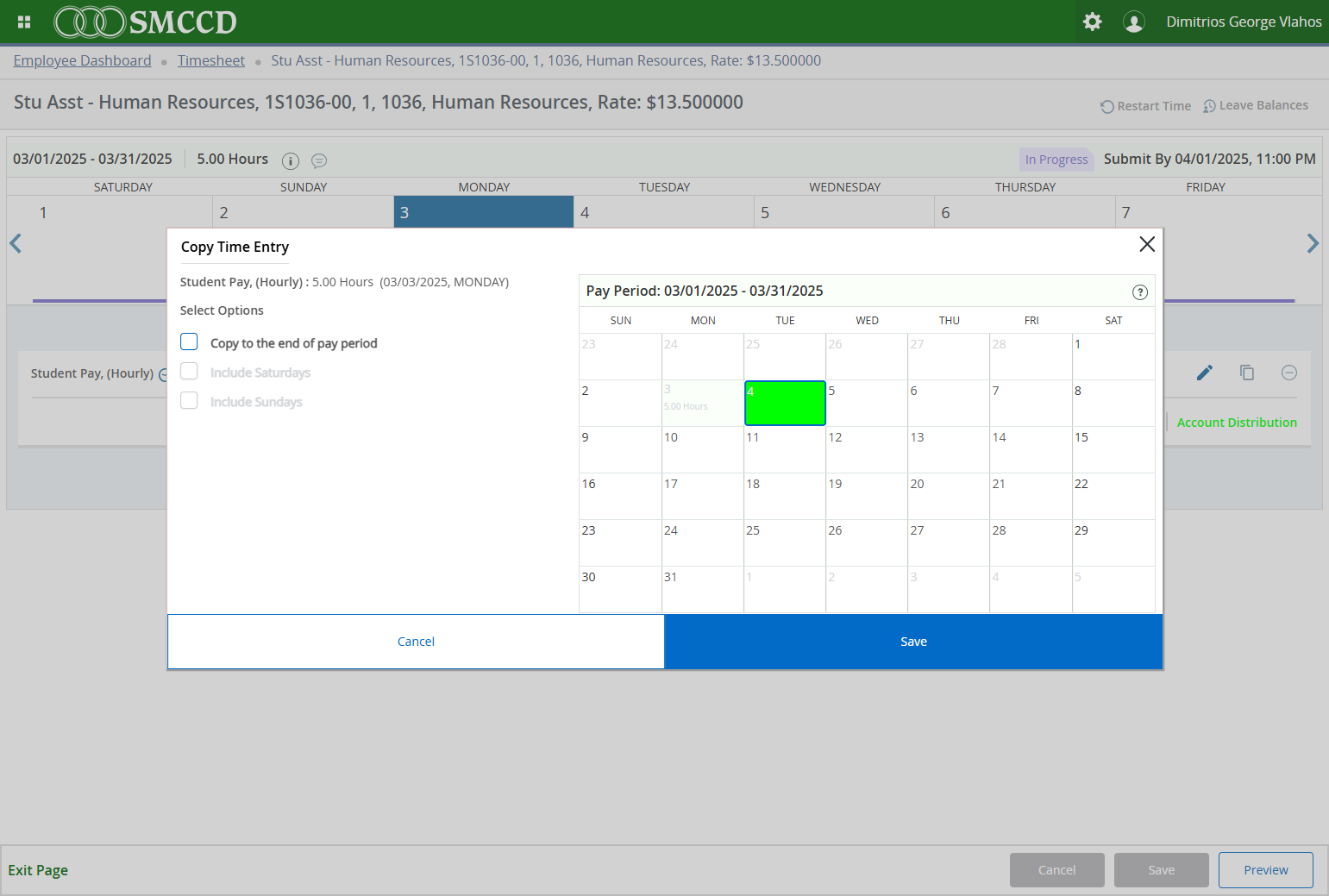Select March 18 in the calendar
This screenshot has height=896, width=1329.
785,496
